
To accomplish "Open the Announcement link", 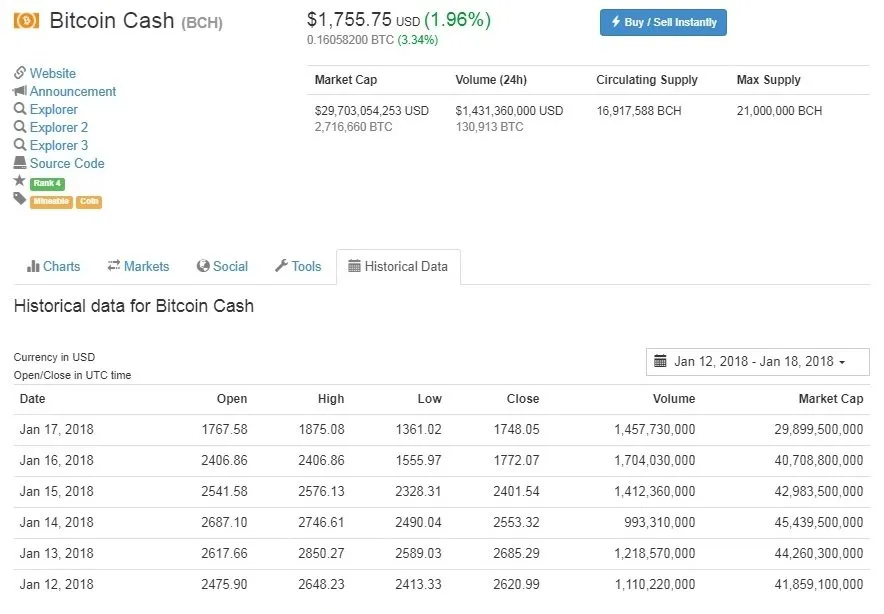I will [73, 91].
